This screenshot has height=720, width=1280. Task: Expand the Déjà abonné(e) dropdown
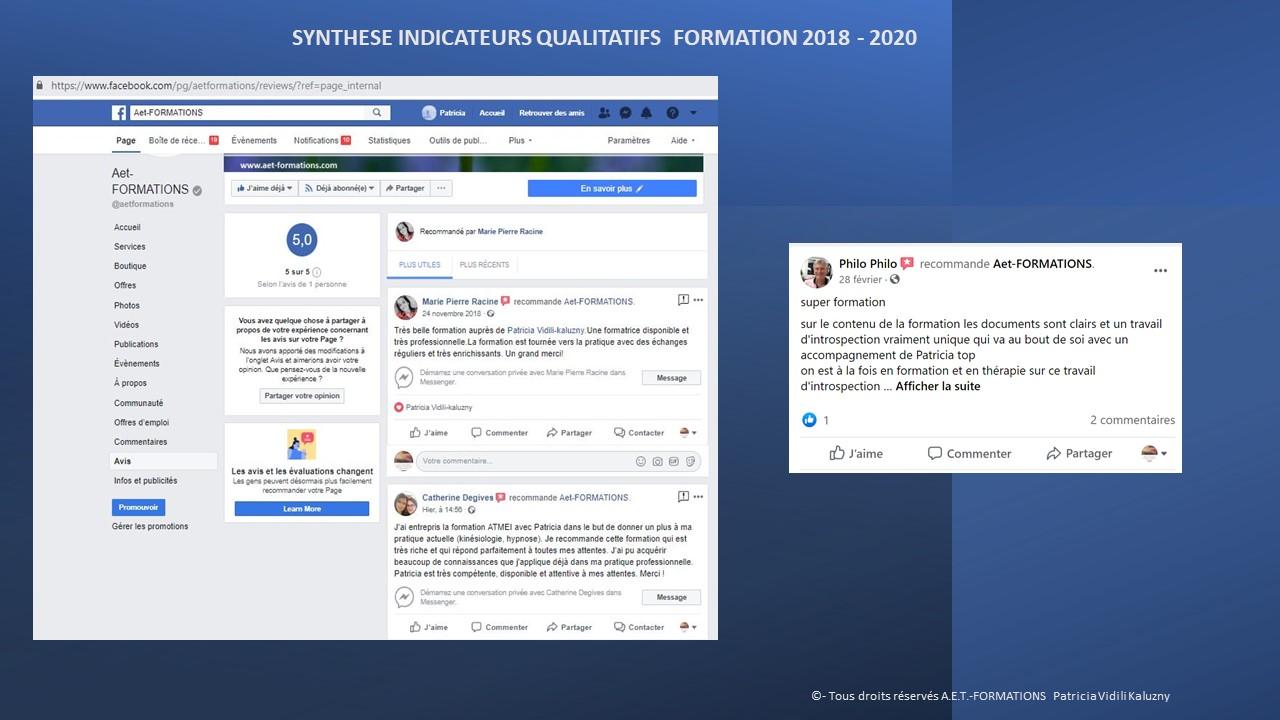tap(339, 188)
